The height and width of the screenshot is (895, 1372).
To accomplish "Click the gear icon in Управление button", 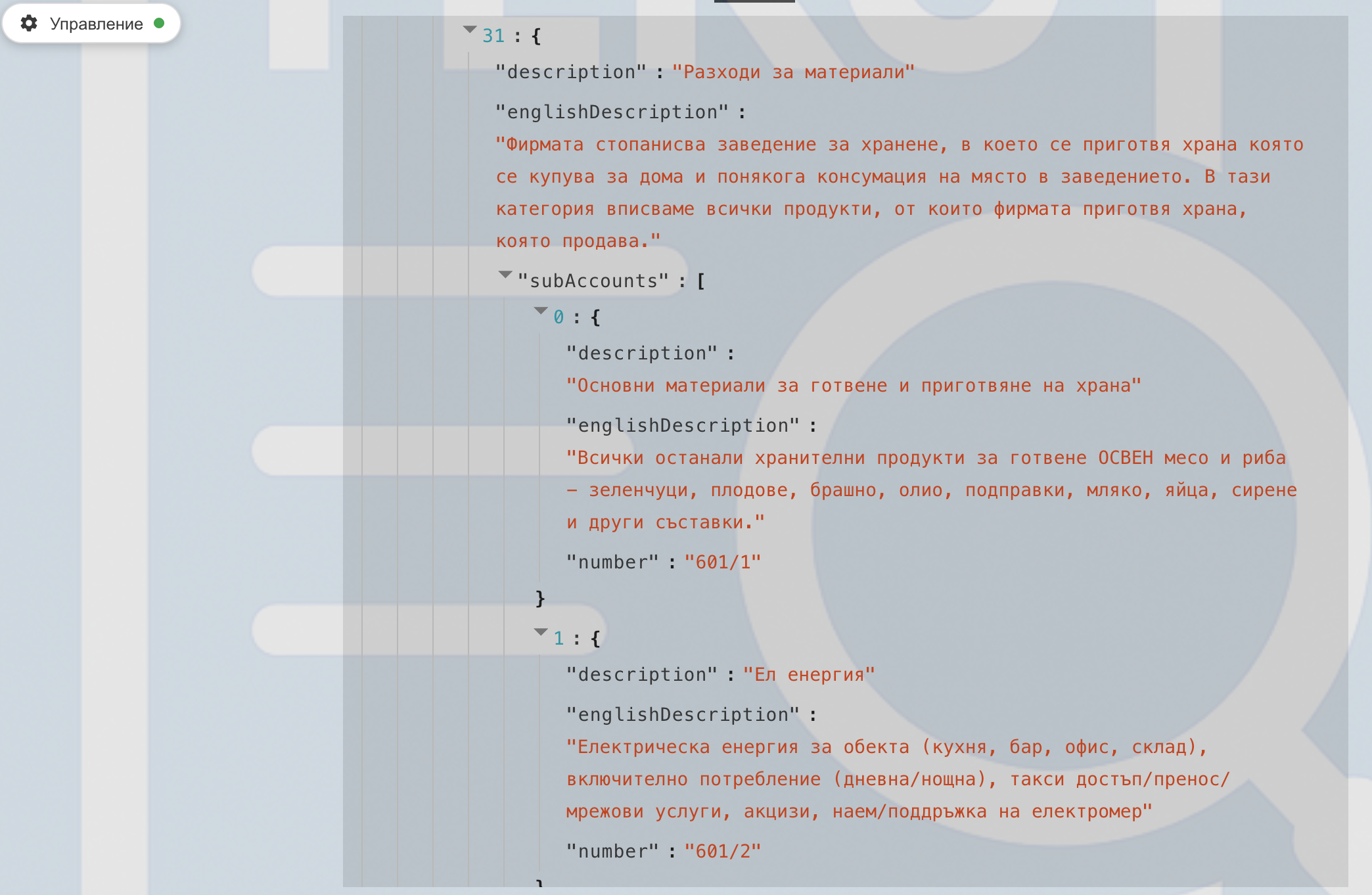I will pos(29,24).
